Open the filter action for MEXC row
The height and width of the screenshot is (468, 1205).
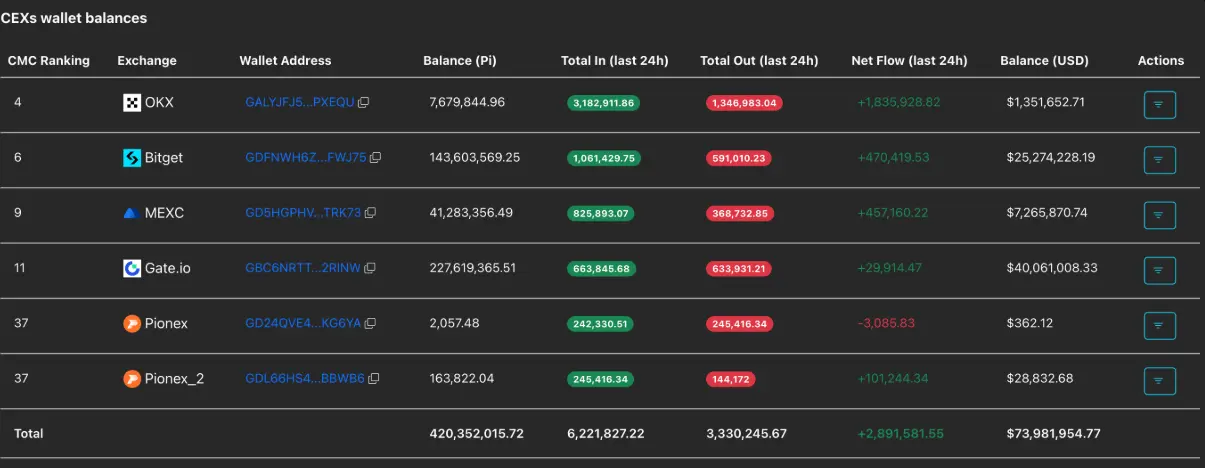click(x=1159, y=214)
